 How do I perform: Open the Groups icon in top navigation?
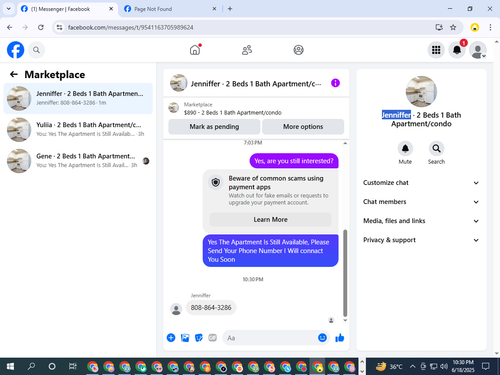click(298, 50)
